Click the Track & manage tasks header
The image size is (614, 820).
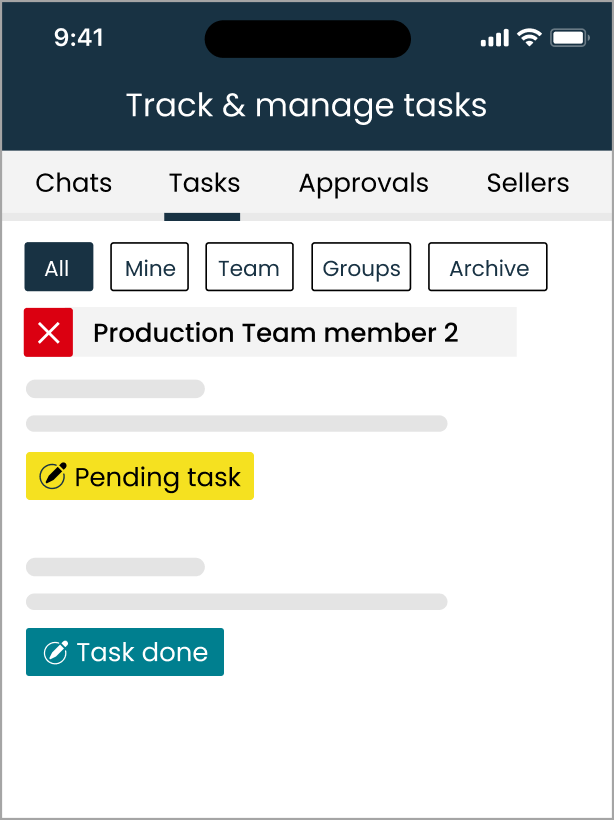click(307, 105)
